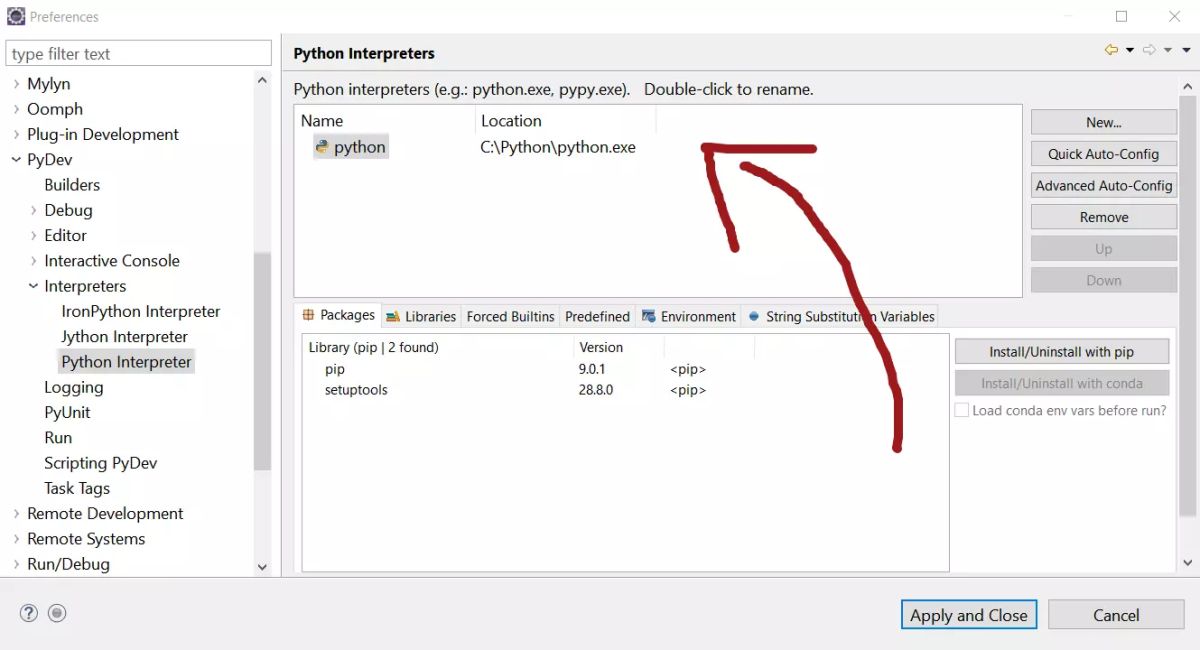Open the Predefined tab
Viewport: 1200px width, 650px height.
[x=597, y=316]
